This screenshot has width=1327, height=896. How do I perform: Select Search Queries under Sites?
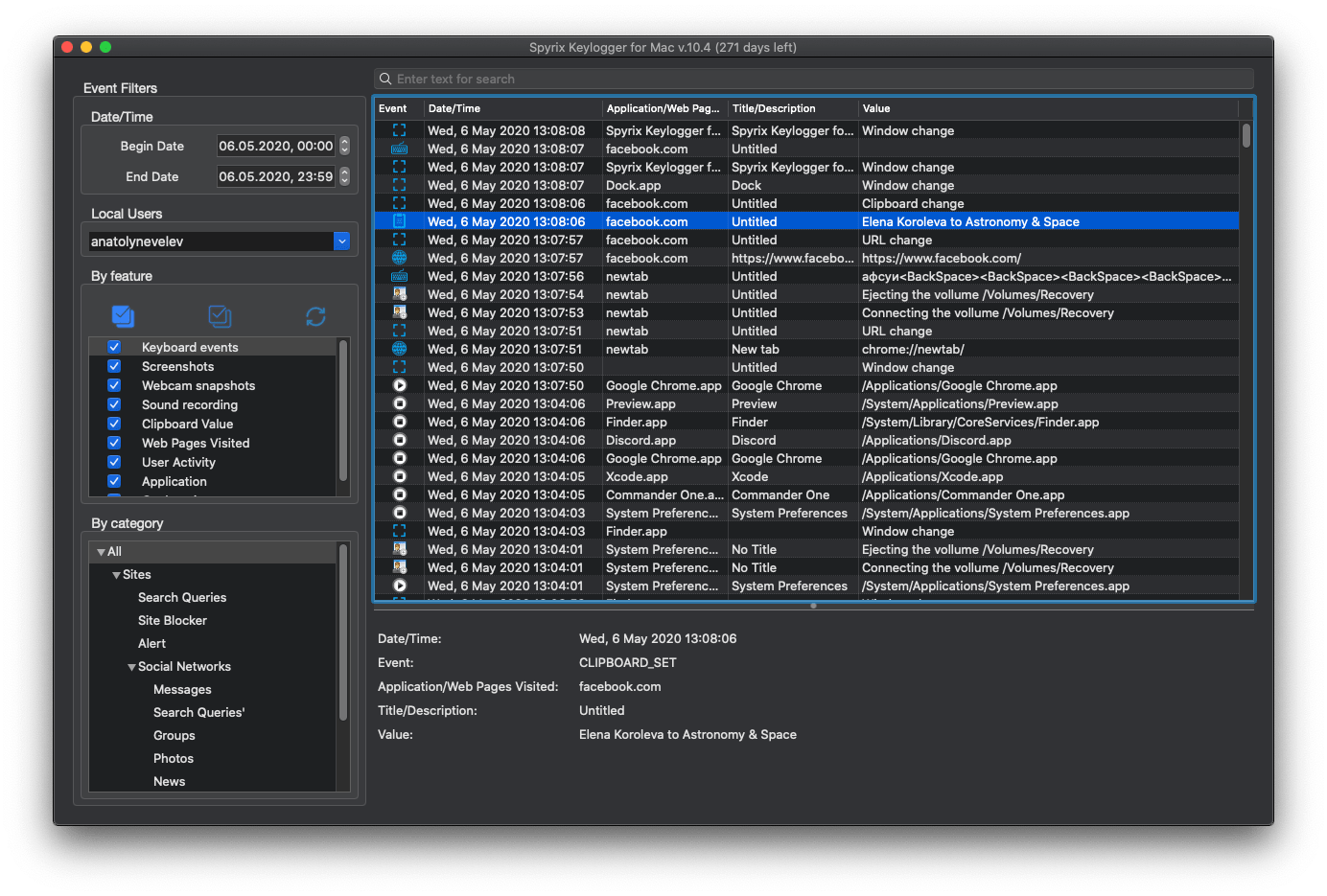182,597
